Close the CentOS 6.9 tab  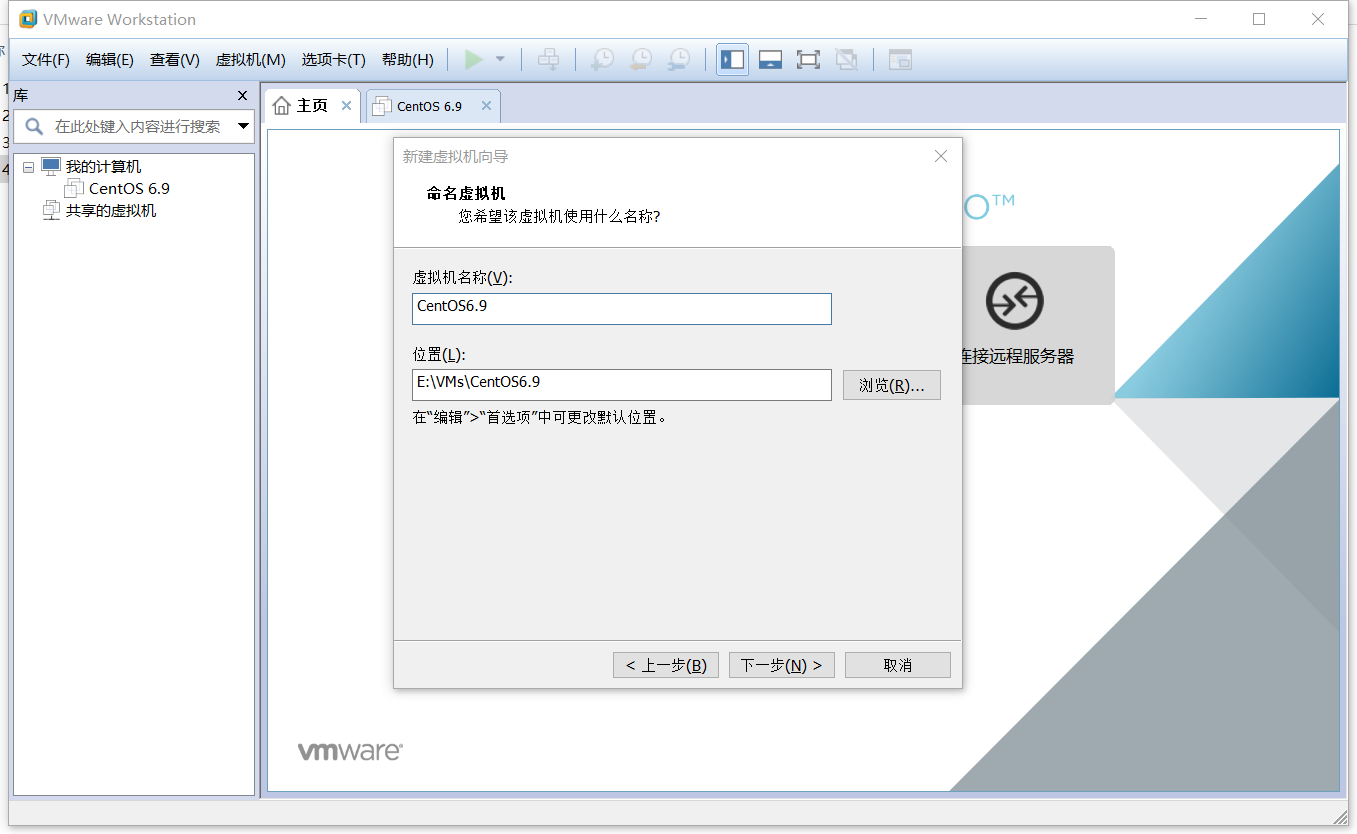486,106
